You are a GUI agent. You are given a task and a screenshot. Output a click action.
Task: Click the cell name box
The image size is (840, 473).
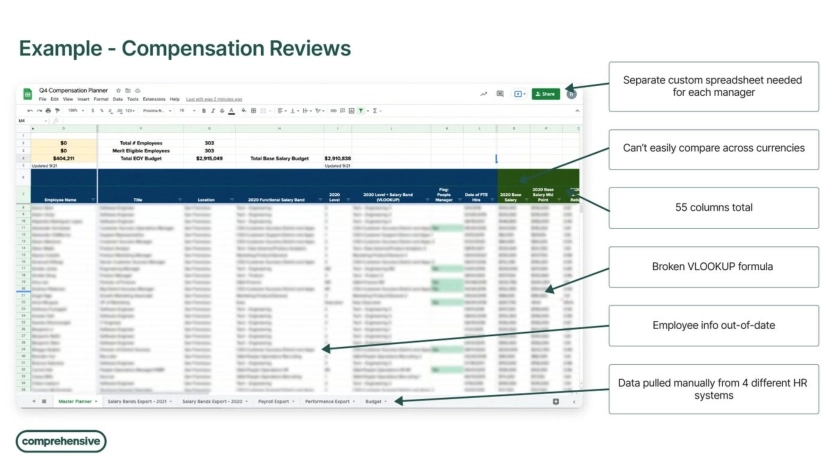coord(24,121)
